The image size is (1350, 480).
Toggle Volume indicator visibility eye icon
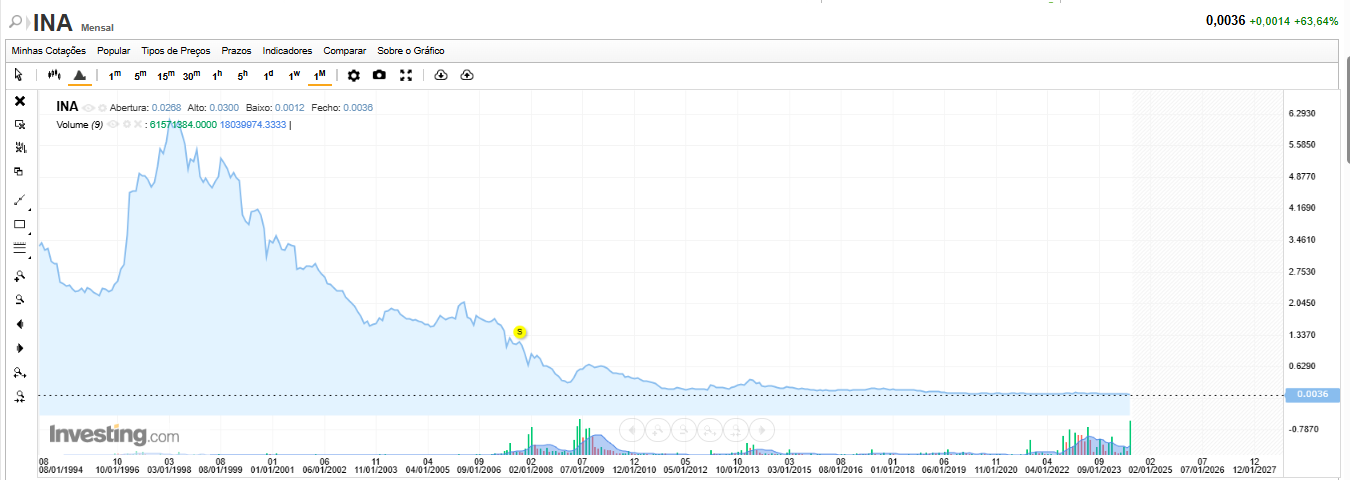click(113, 125)
